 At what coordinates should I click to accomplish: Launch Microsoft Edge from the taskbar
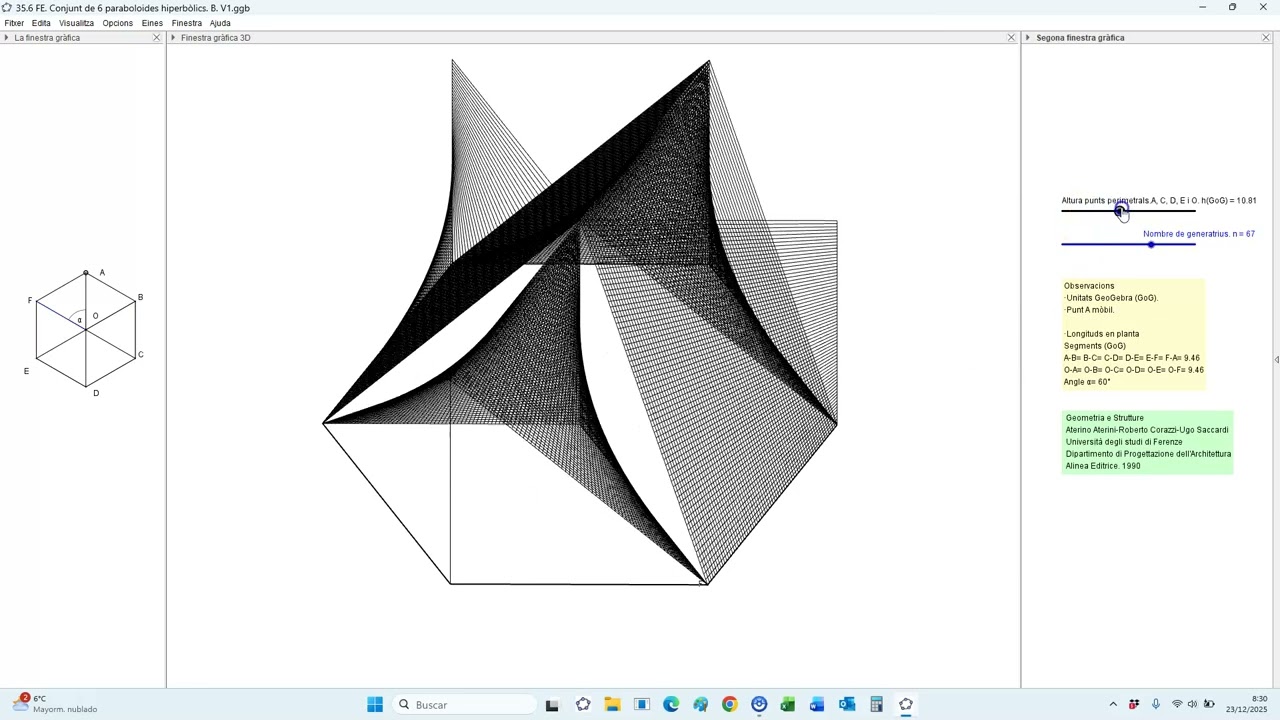tap(671, 705)
